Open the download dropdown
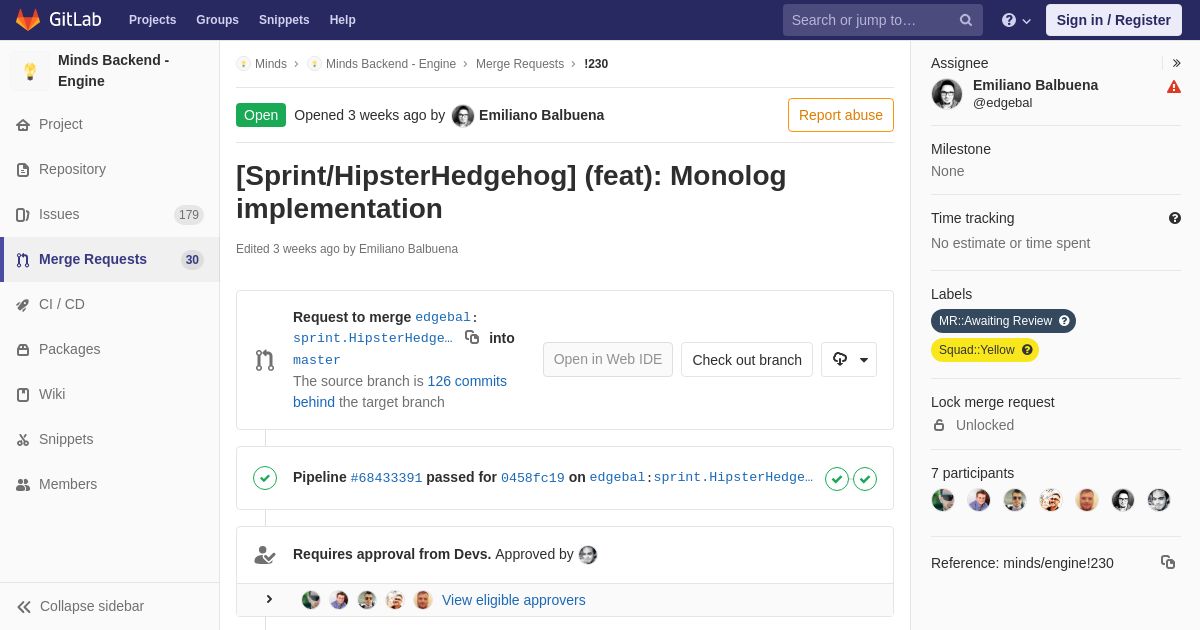 click(x=849, y=360)
